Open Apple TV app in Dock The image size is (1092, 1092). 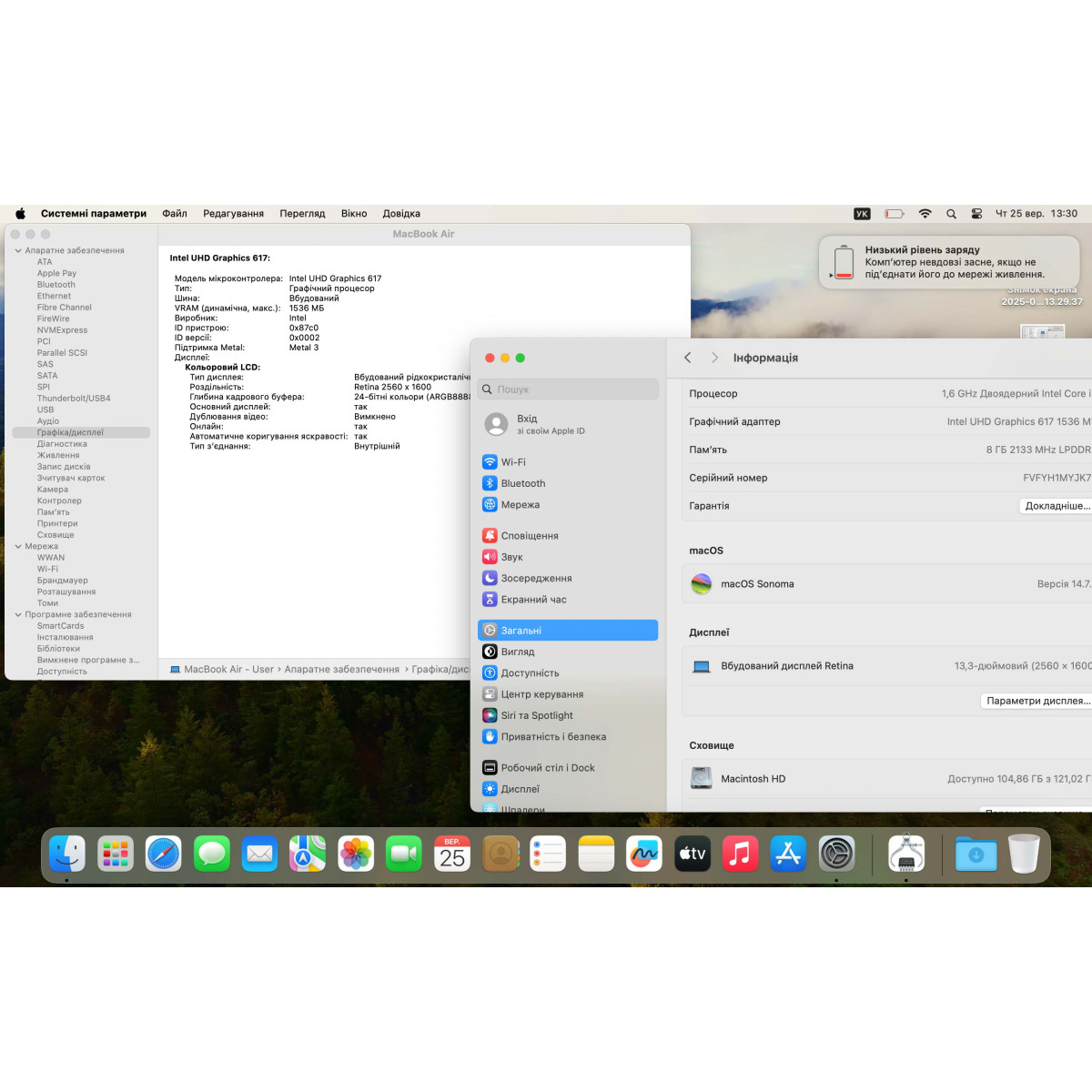point(693,854)
